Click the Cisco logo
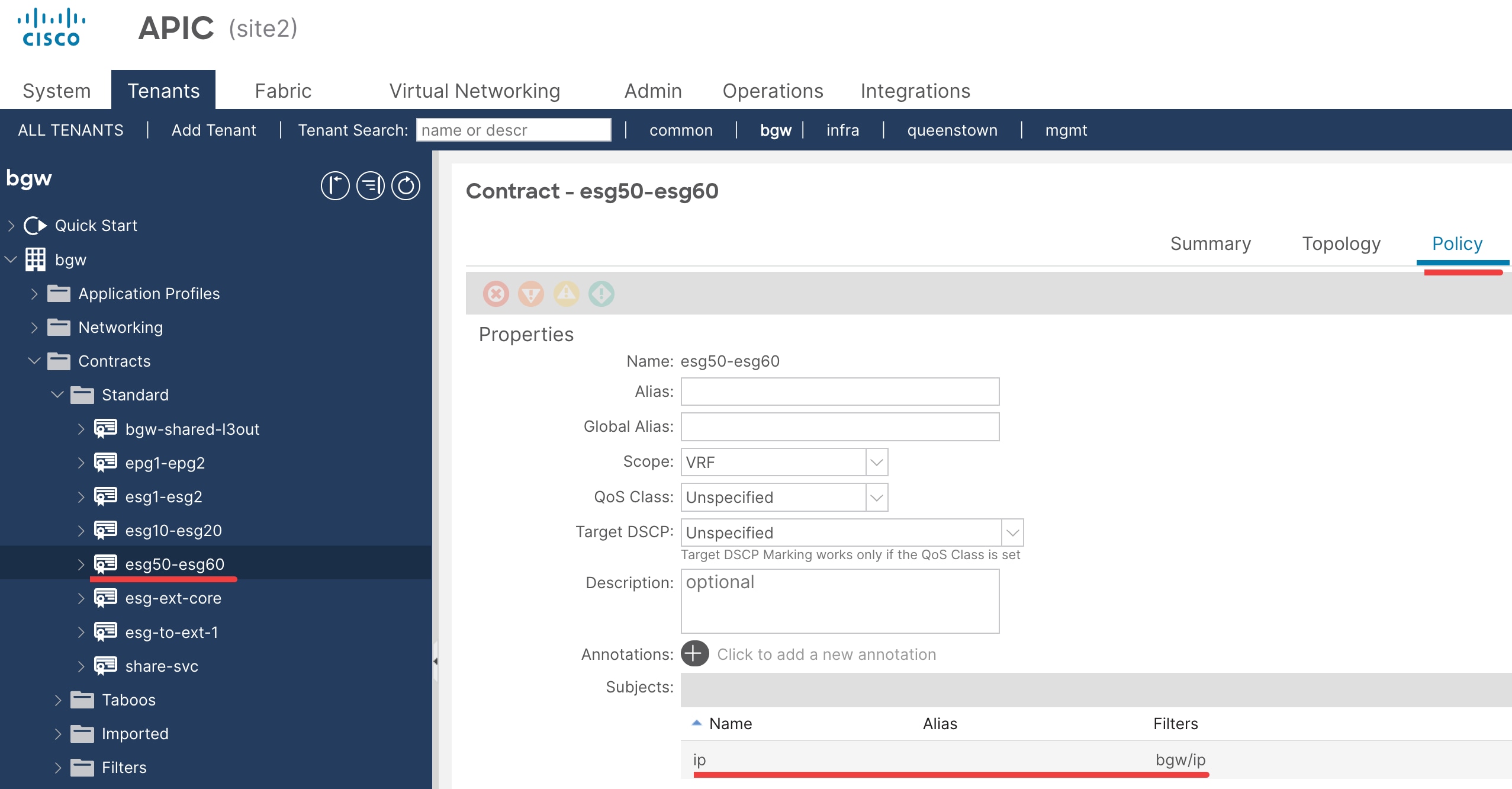This screenshot has height=789, width=1512. 52,27
